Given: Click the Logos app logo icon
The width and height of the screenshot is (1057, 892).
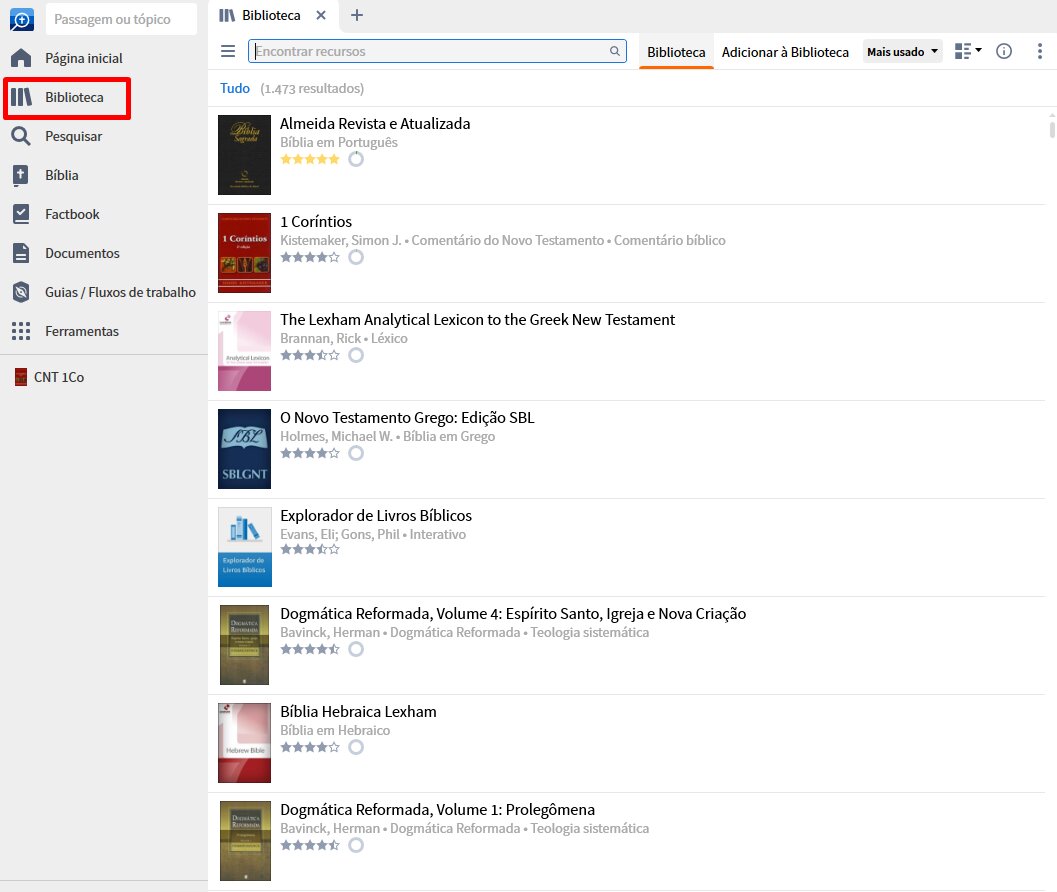Looking at the screenshot, I should (x=22, y=20).
